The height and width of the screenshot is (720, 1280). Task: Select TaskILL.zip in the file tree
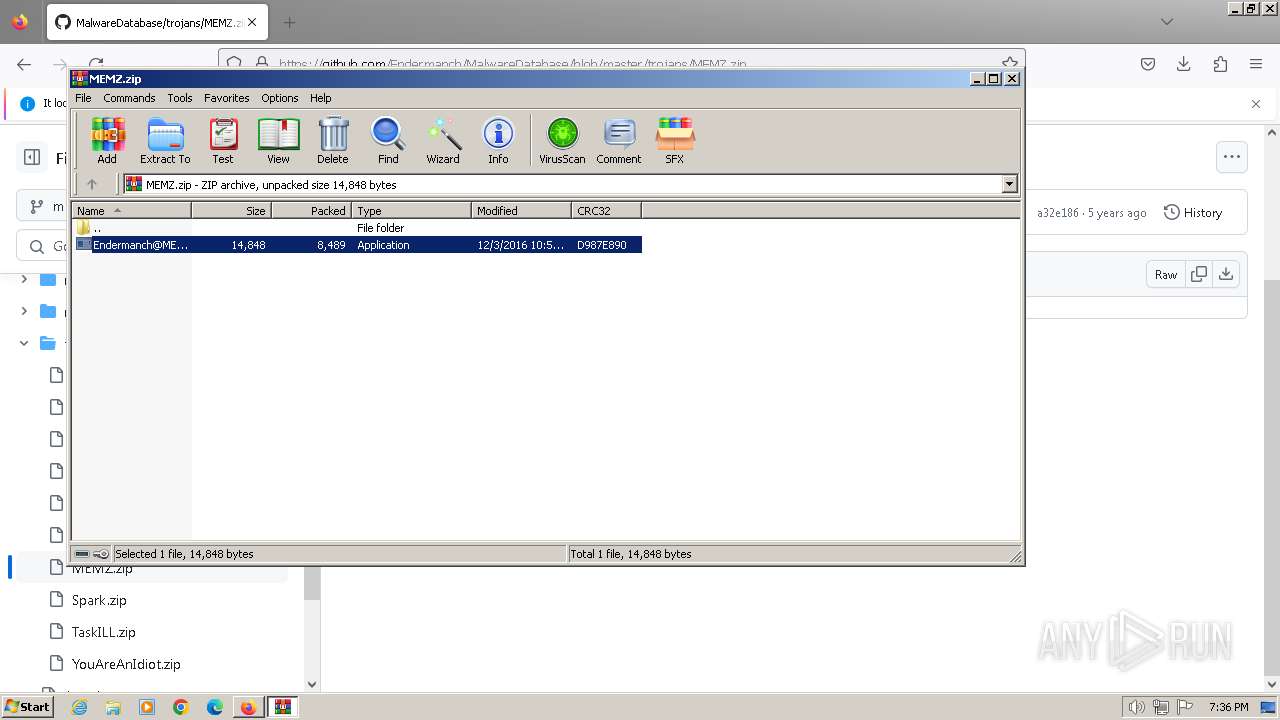click(103, 632)
